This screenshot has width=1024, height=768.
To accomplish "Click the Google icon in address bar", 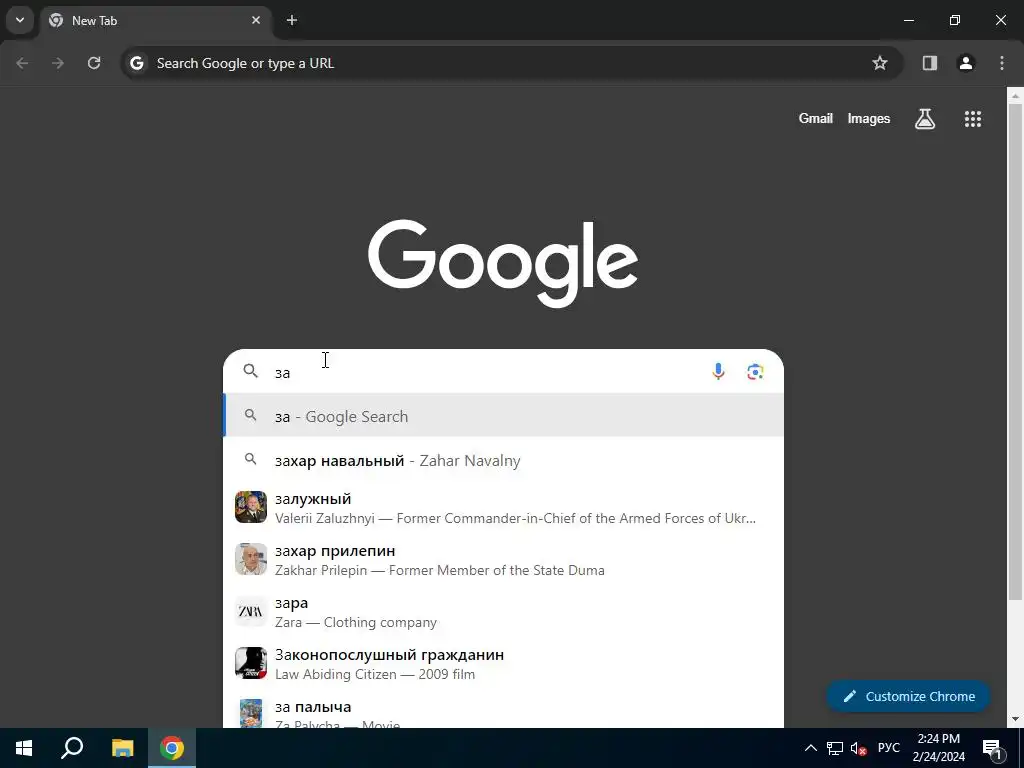I will (x=136, y=63).
